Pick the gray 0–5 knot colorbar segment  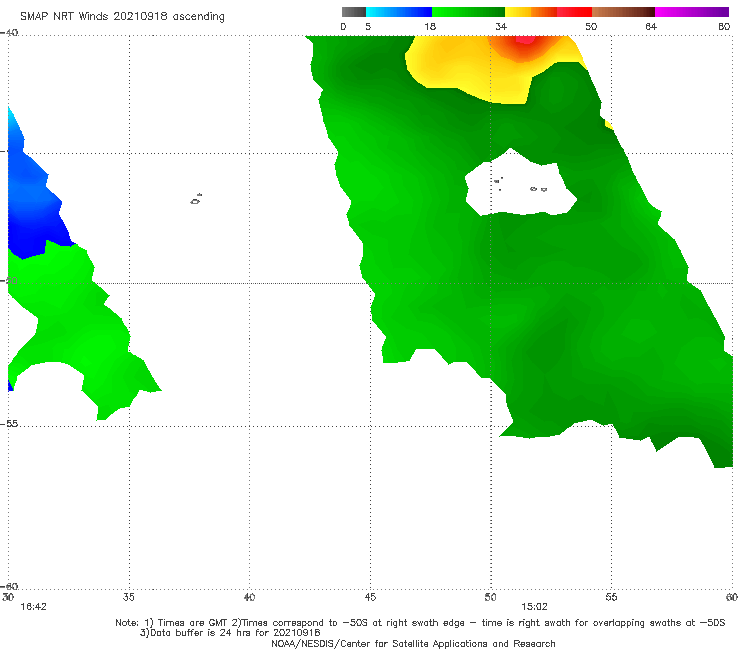coord(354,12)
